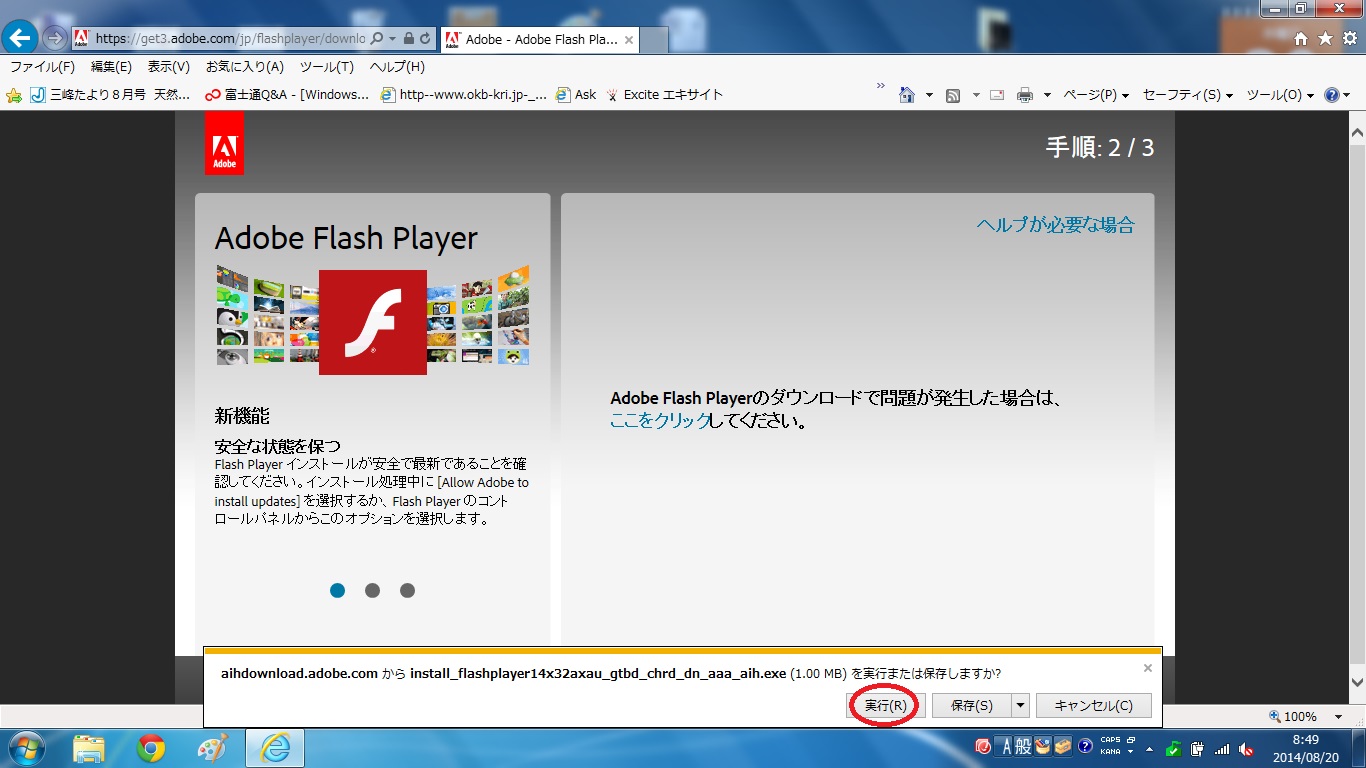Expand the command bar overflow chevron
This screenshot has width=1366, height=768.
pos(881,87)
